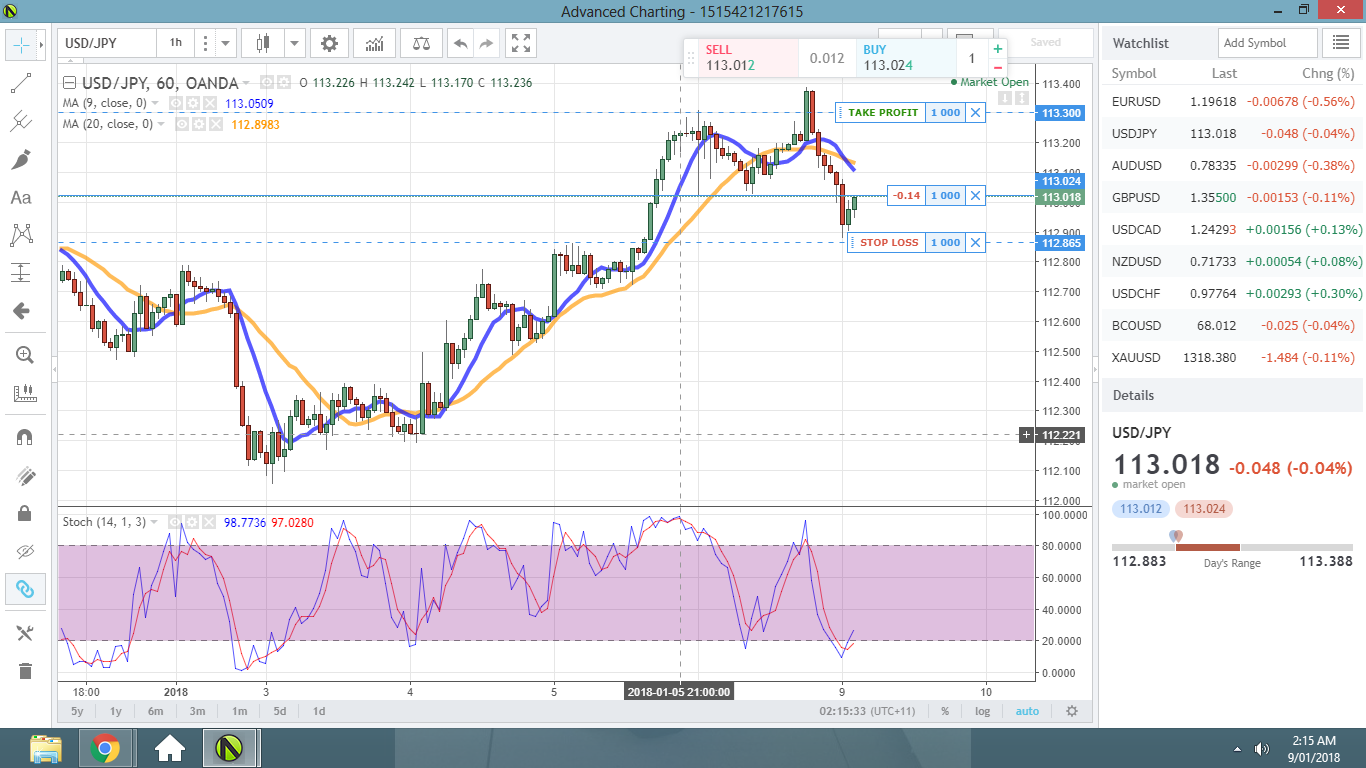Click the undo arrow in the toolbar

(x=458, y=43)
